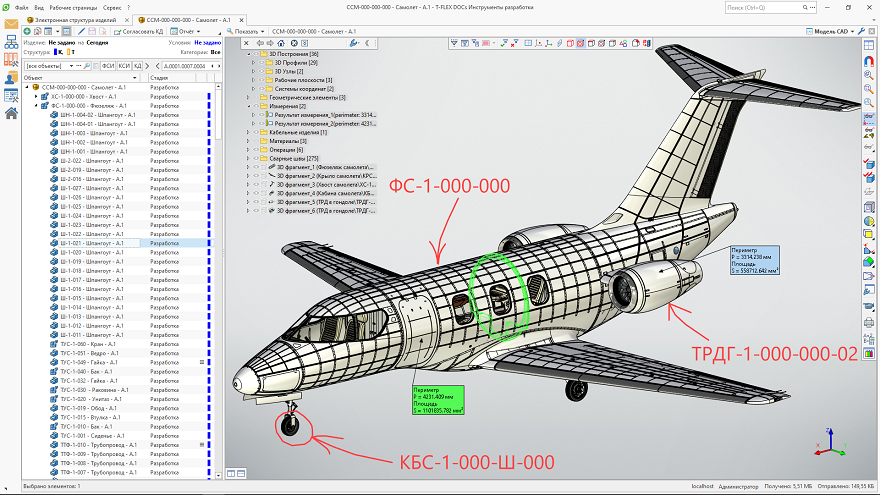
Task: Click the ФСИ filter button
Action: (x=108, y=66)
